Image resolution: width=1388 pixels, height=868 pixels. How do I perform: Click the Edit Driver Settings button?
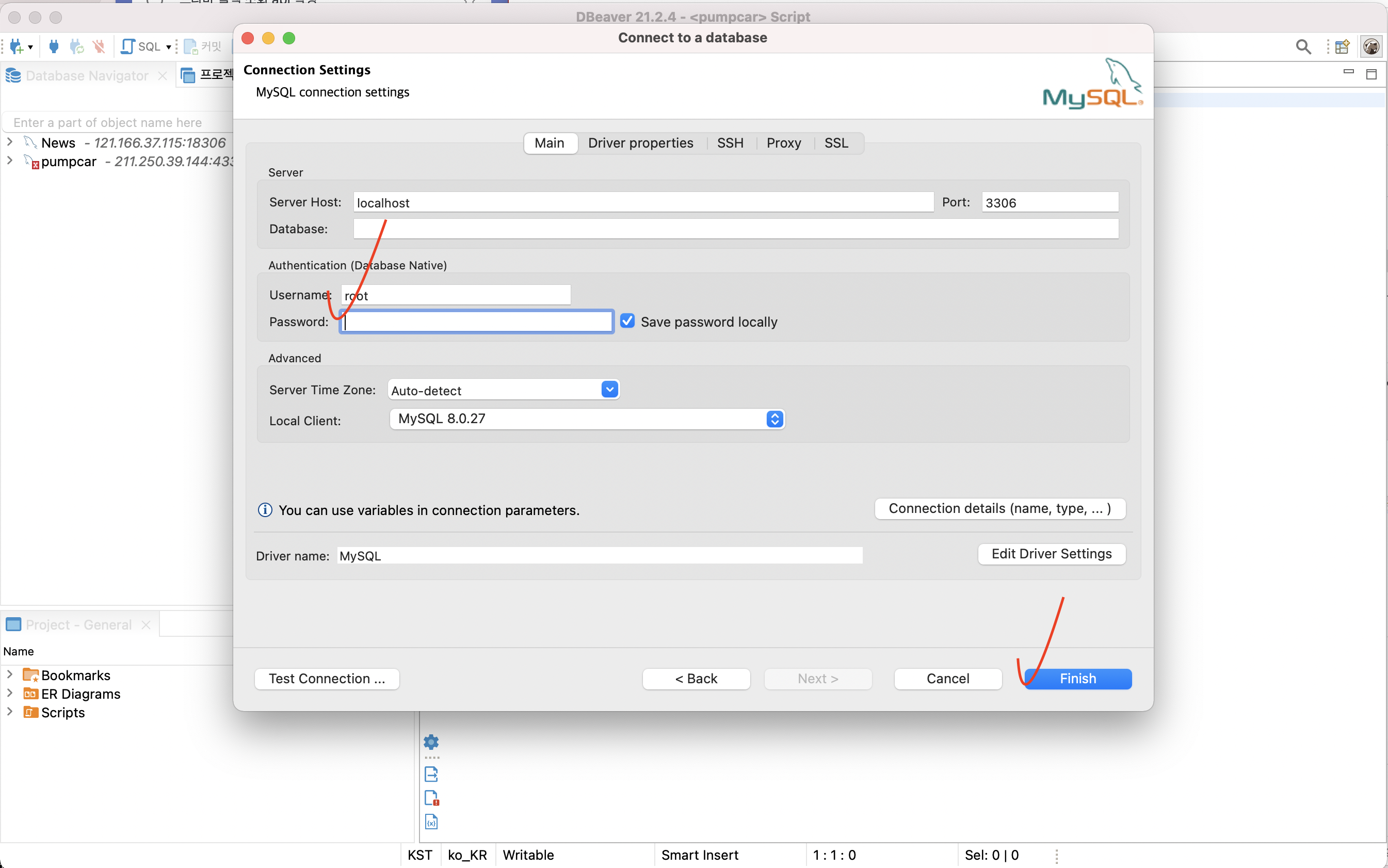tap(1050, 553)
